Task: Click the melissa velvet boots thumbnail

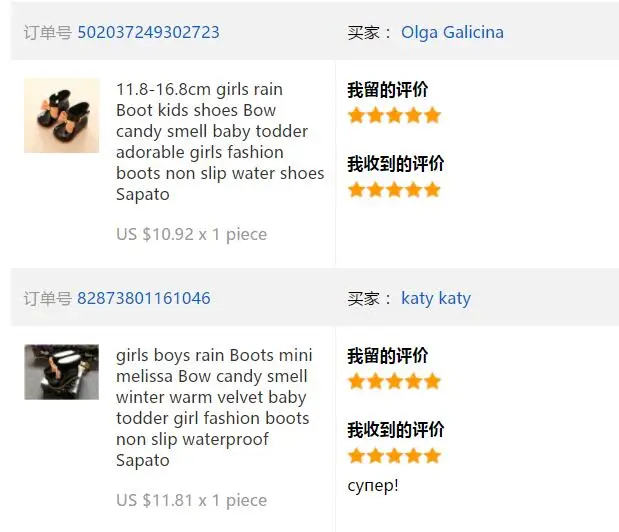Action: point(62,372)
